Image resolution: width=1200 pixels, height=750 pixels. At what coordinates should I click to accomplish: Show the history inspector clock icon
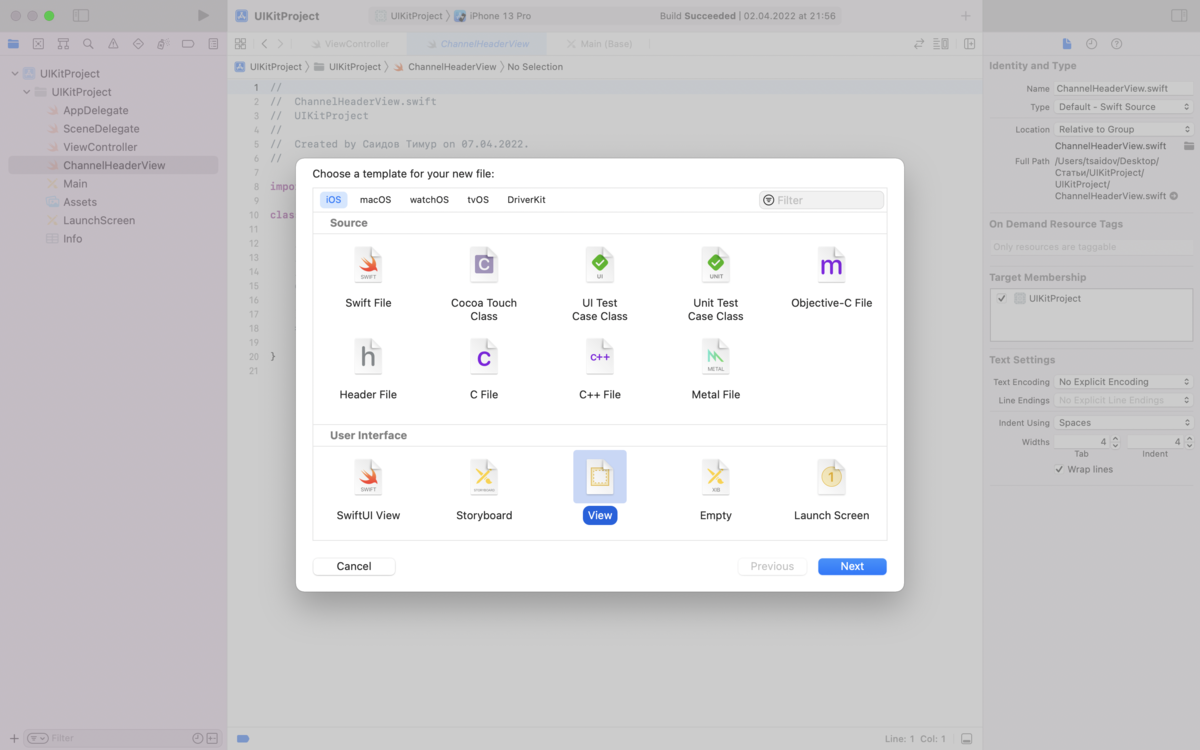pyautogui.click(x=1091, y=44)
